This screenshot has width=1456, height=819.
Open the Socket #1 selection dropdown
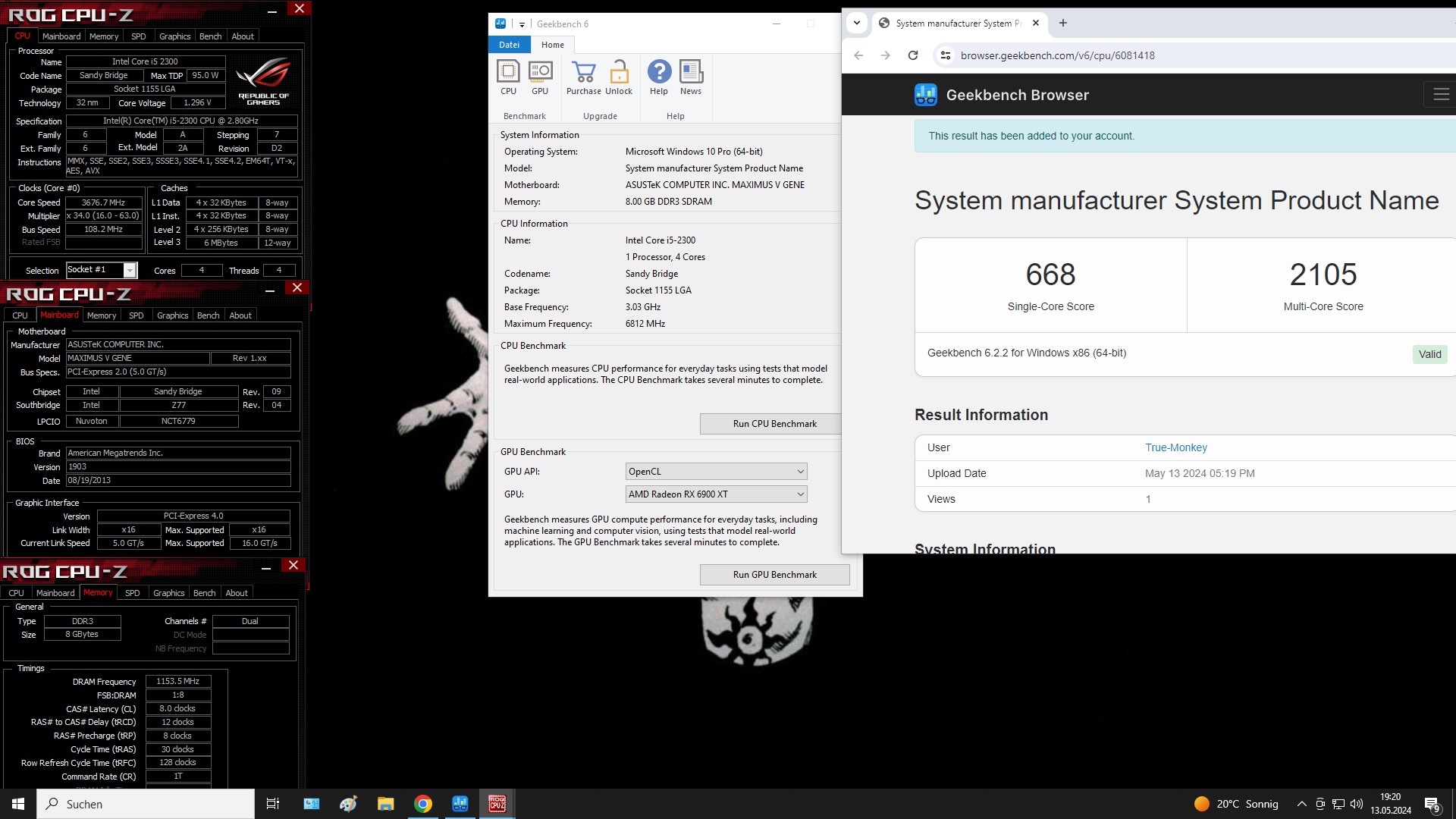(x=130, y=271)
